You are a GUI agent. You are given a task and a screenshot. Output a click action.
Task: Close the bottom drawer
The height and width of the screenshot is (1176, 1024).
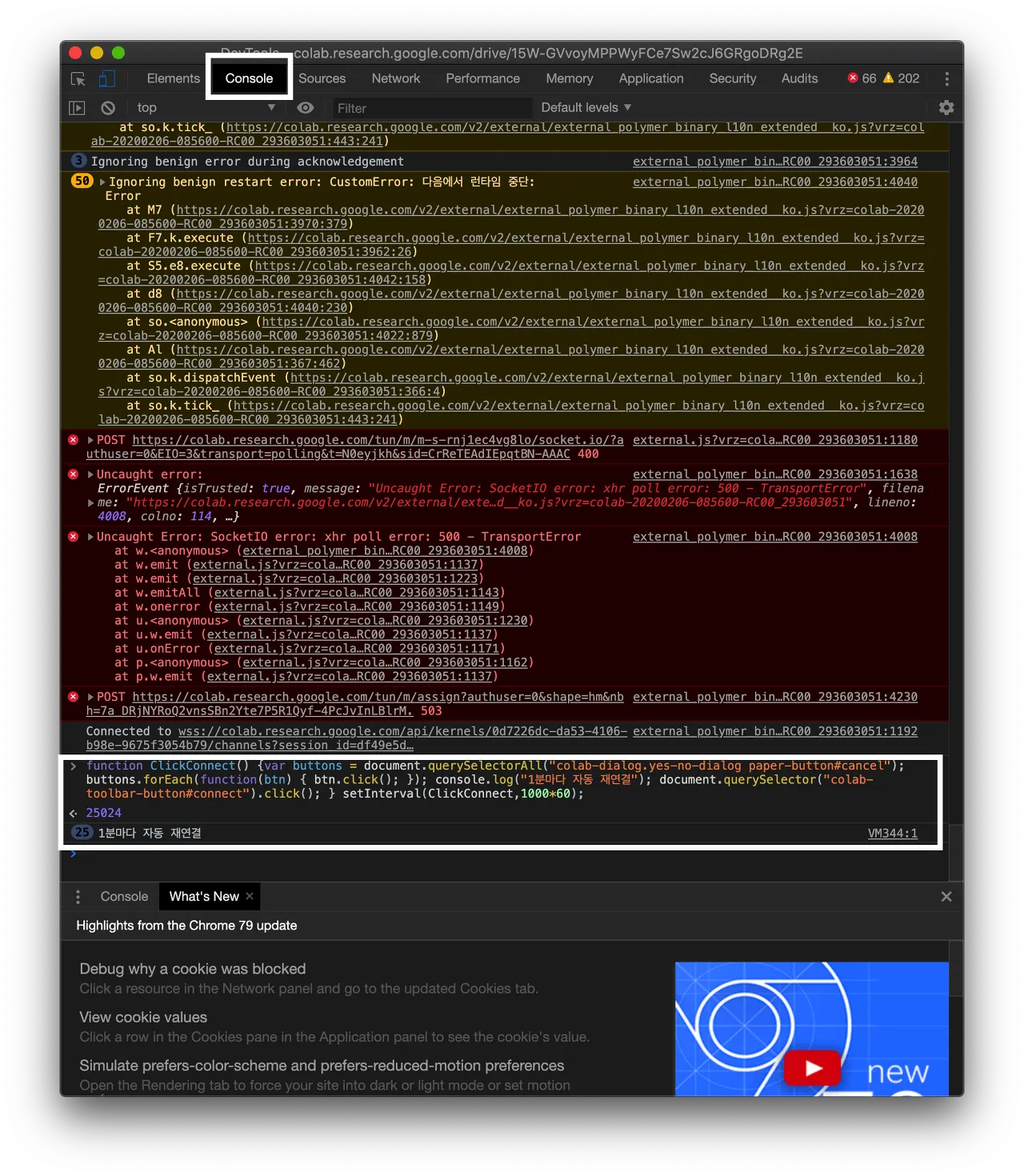946,897
